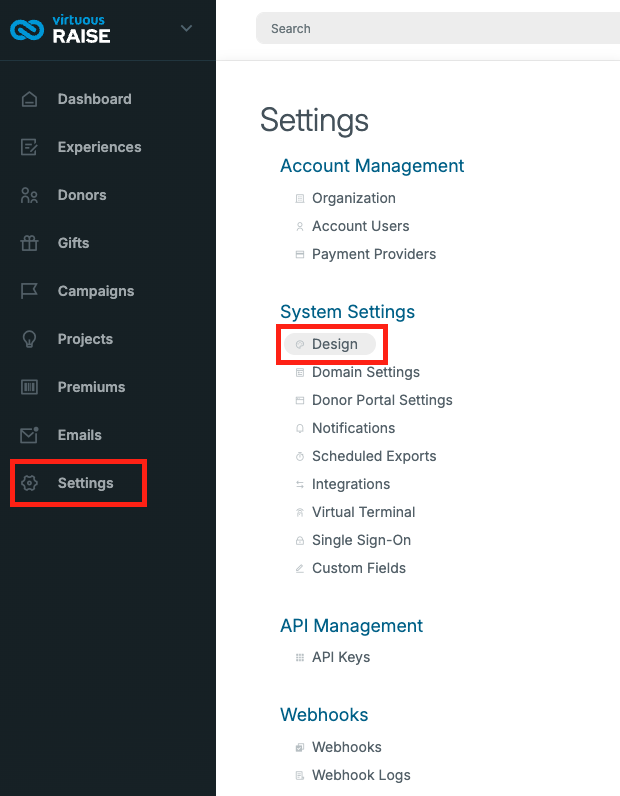
Task: Click the Projects lightbulb icon
Action: point(29,339)
